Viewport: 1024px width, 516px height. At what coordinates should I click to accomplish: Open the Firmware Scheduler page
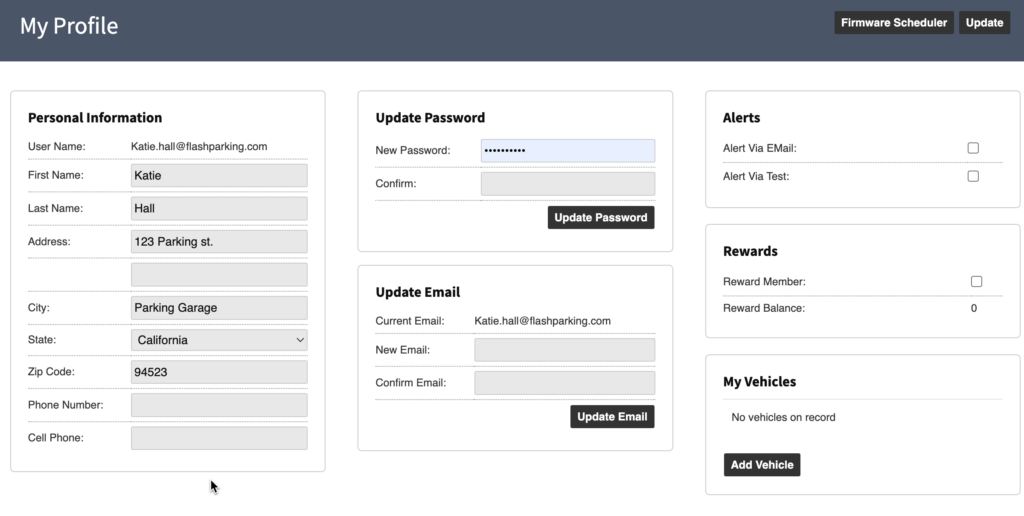[893, 23]
